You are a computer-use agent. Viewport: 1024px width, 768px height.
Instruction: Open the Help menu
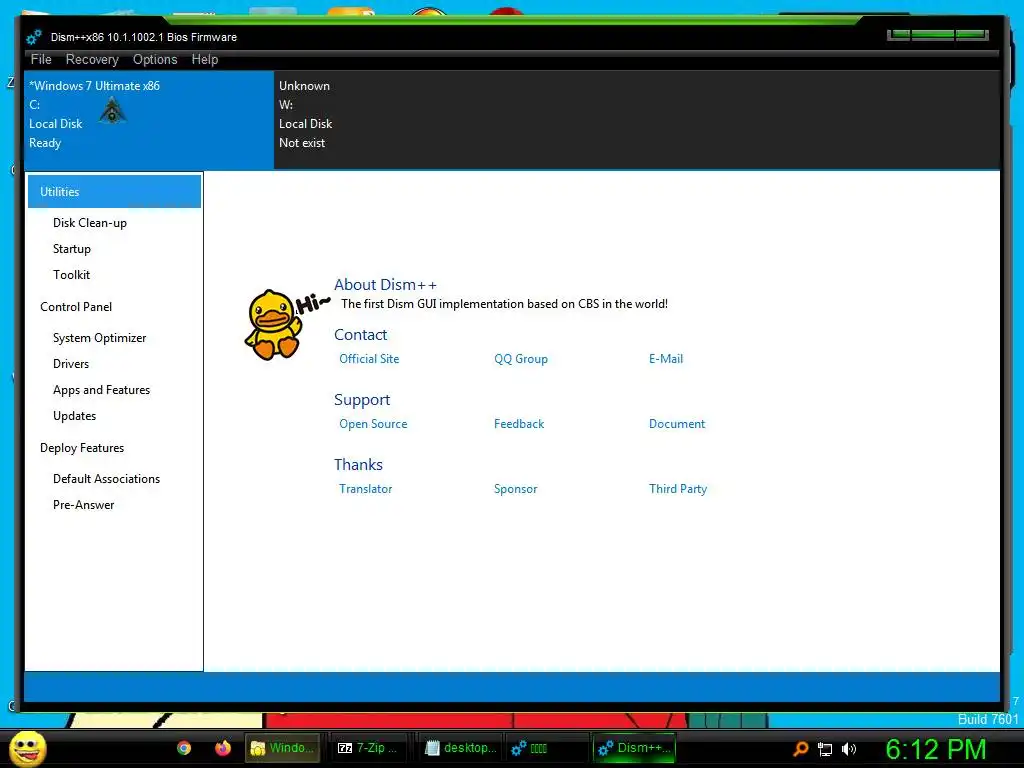(x=204, y=59)
